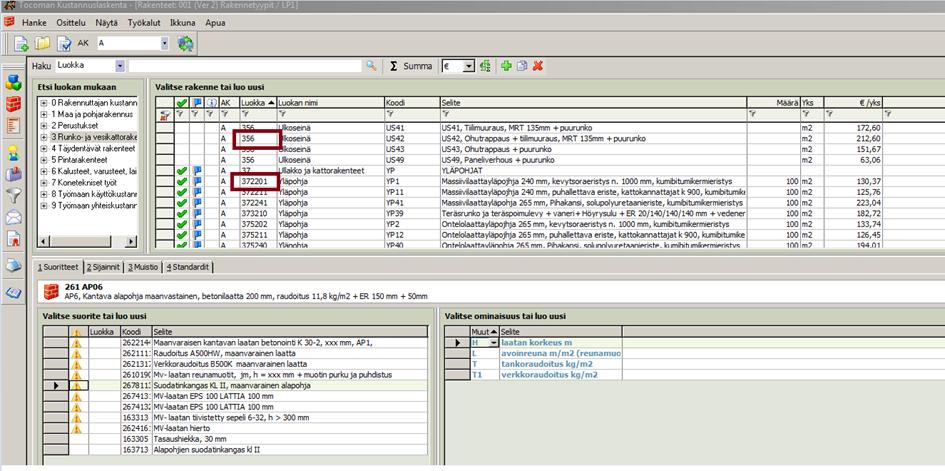The width and height of the screenshot is (945, 471).
Task: Toggle blue flag on the YP2 row
Action: click(197, 224)
